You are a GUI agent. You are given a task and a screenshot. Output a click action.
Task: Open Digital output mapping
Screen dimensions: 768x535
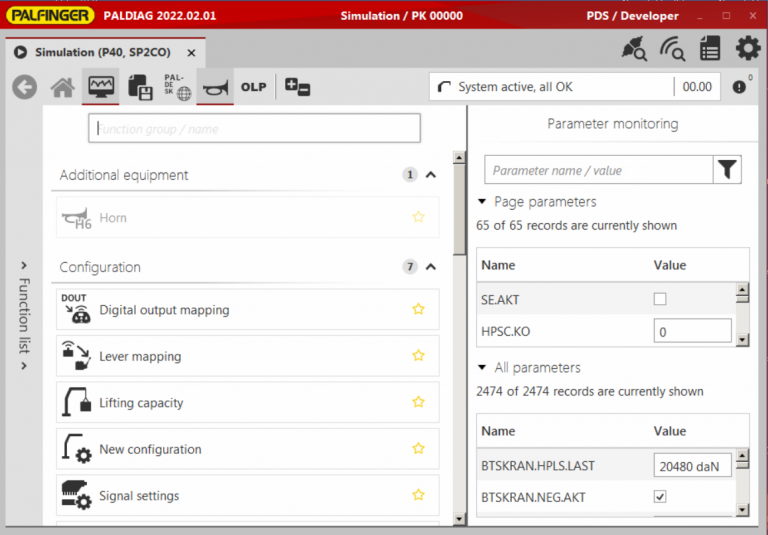164,310
